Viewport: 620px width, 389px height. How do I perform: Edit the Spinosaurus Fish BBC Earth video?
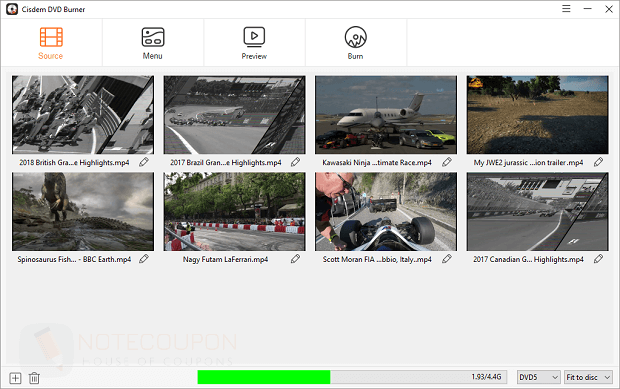point(144,259)
